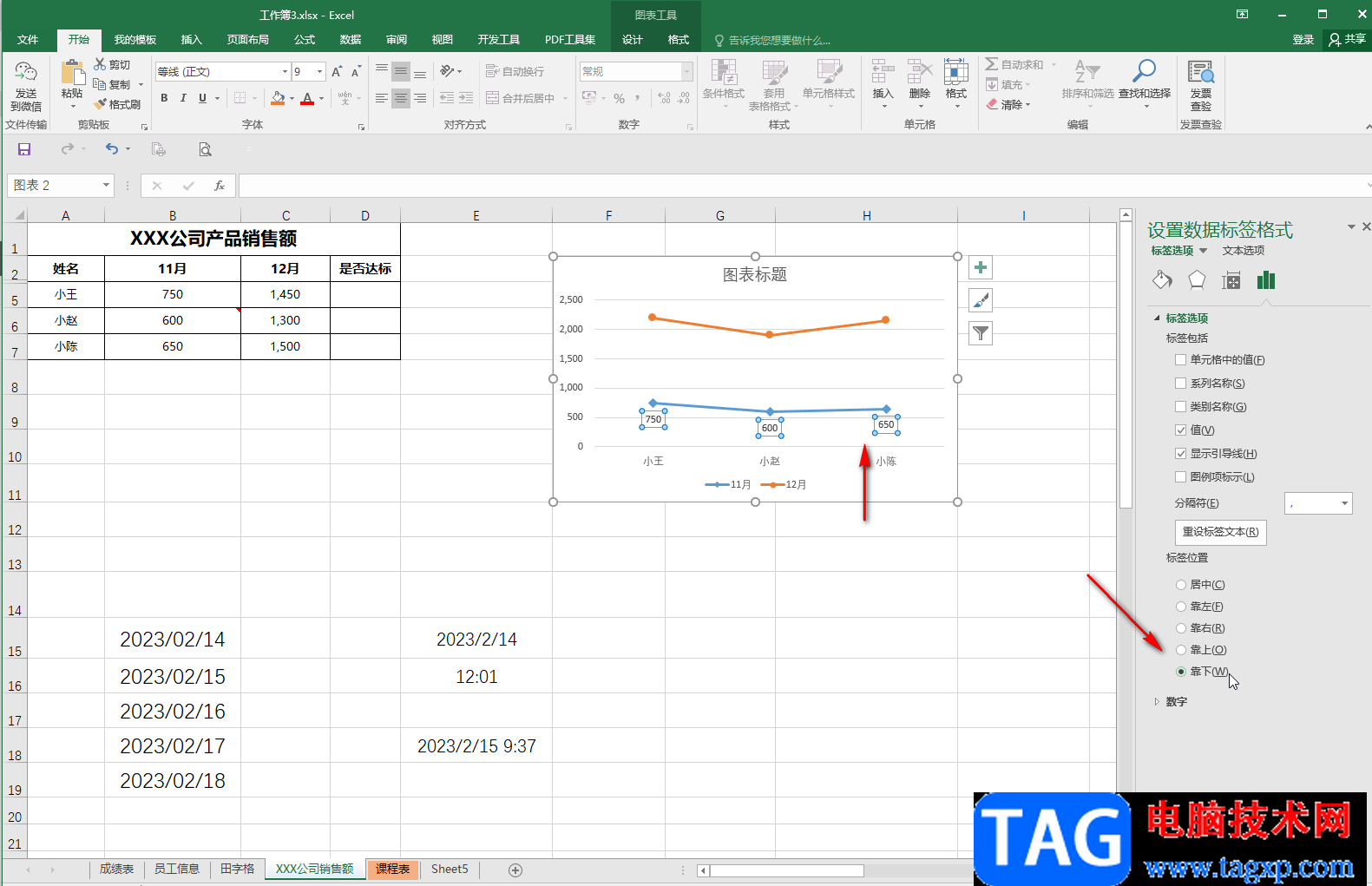Click the Format cells icon
1372x886 pixels.
(x=956, y=71)
